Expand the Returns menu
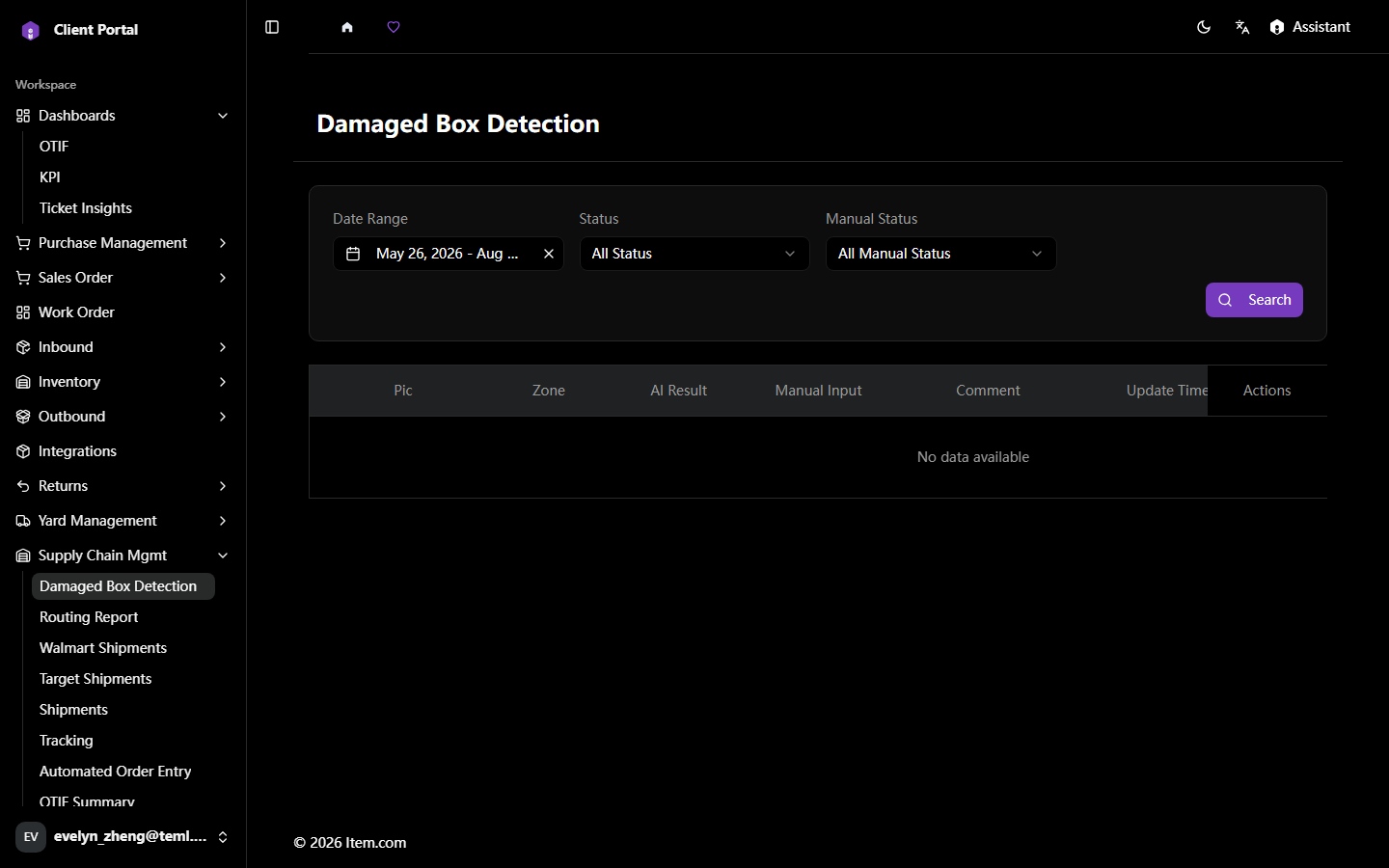Image resolution: width=1389 pixels, height=868 pixels. pyautogui.click(x=123, y=486)
